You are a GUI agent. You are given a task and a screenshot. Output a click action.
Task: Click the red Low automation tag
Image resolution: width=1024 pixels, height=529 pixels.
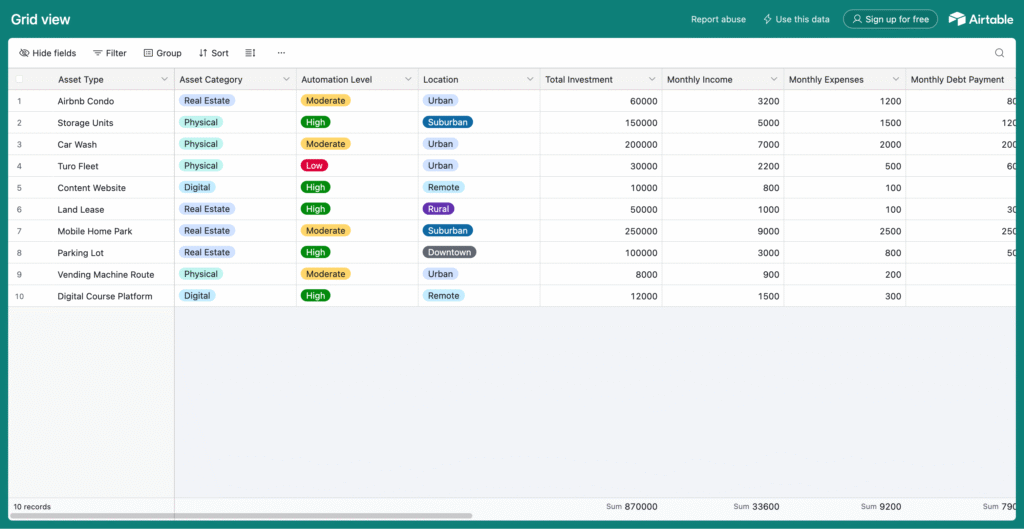coord(314,165)
